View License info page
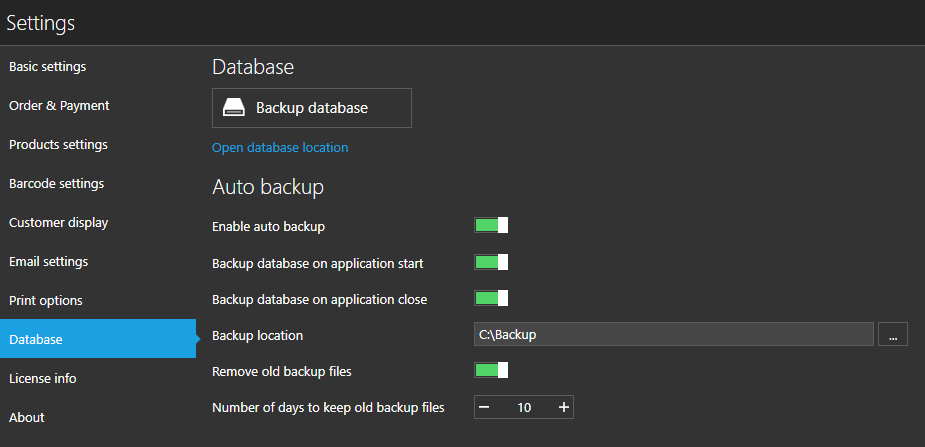925x447 pixels. click(43, 379)
